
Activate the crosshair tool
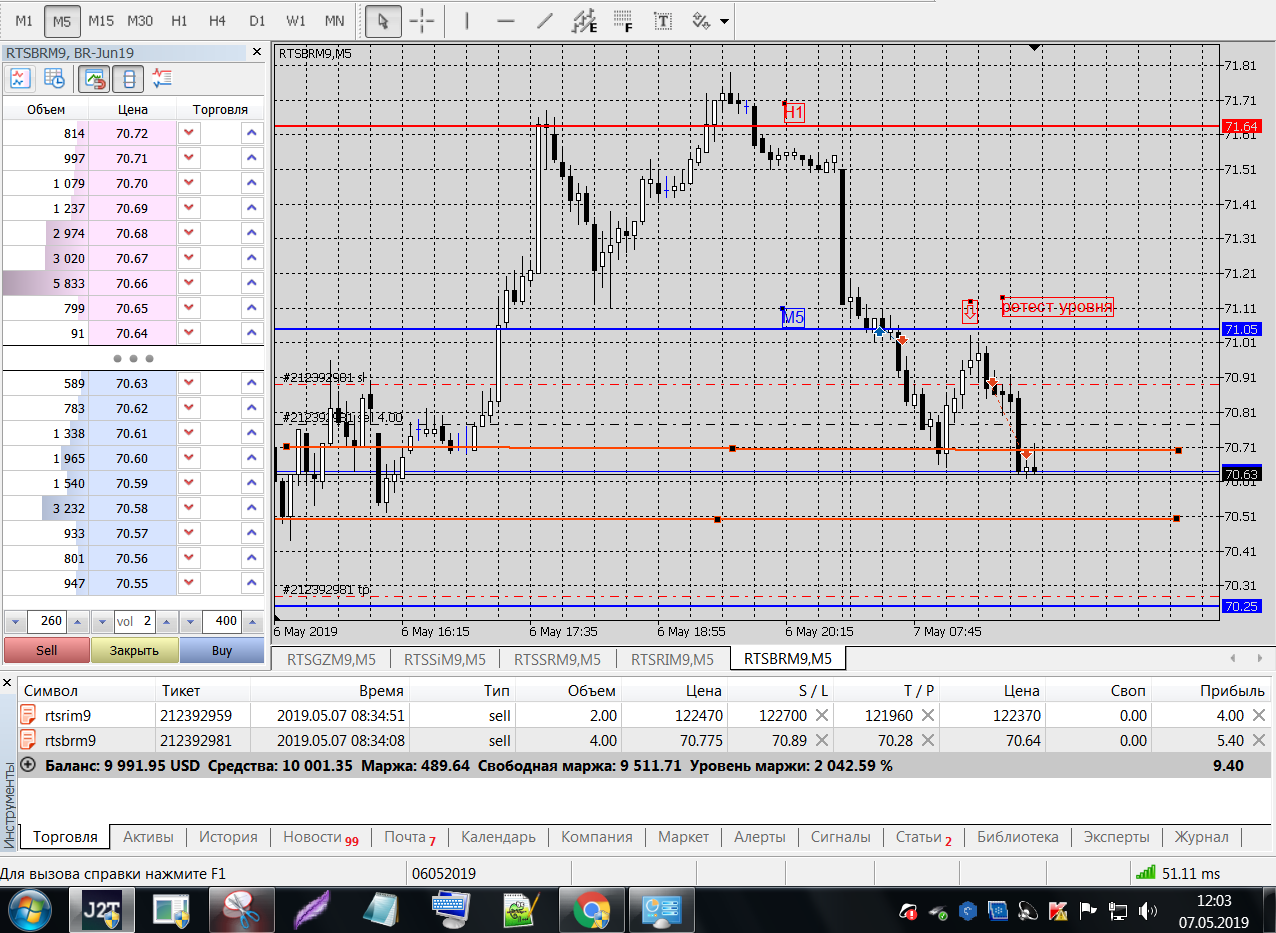click(422, 20)
